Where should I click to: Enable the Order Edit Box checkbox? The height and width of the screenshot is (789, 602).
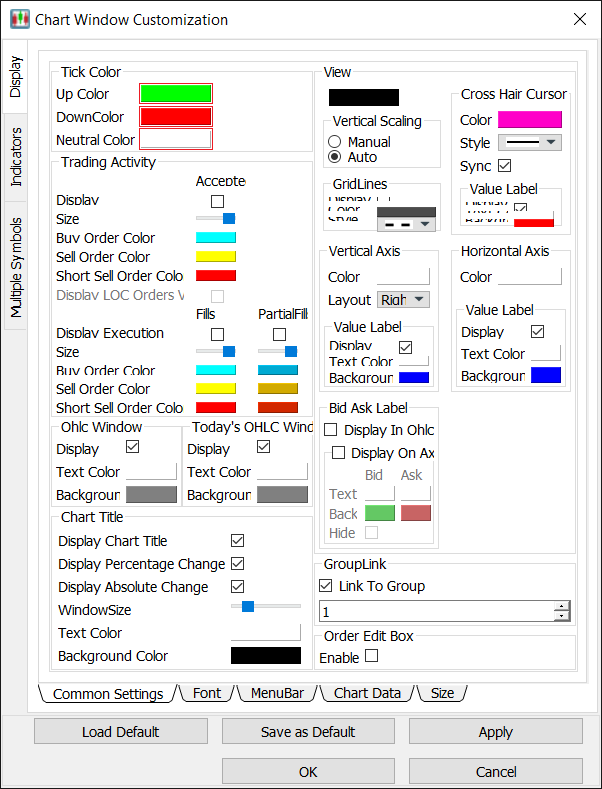click(372, 656)
